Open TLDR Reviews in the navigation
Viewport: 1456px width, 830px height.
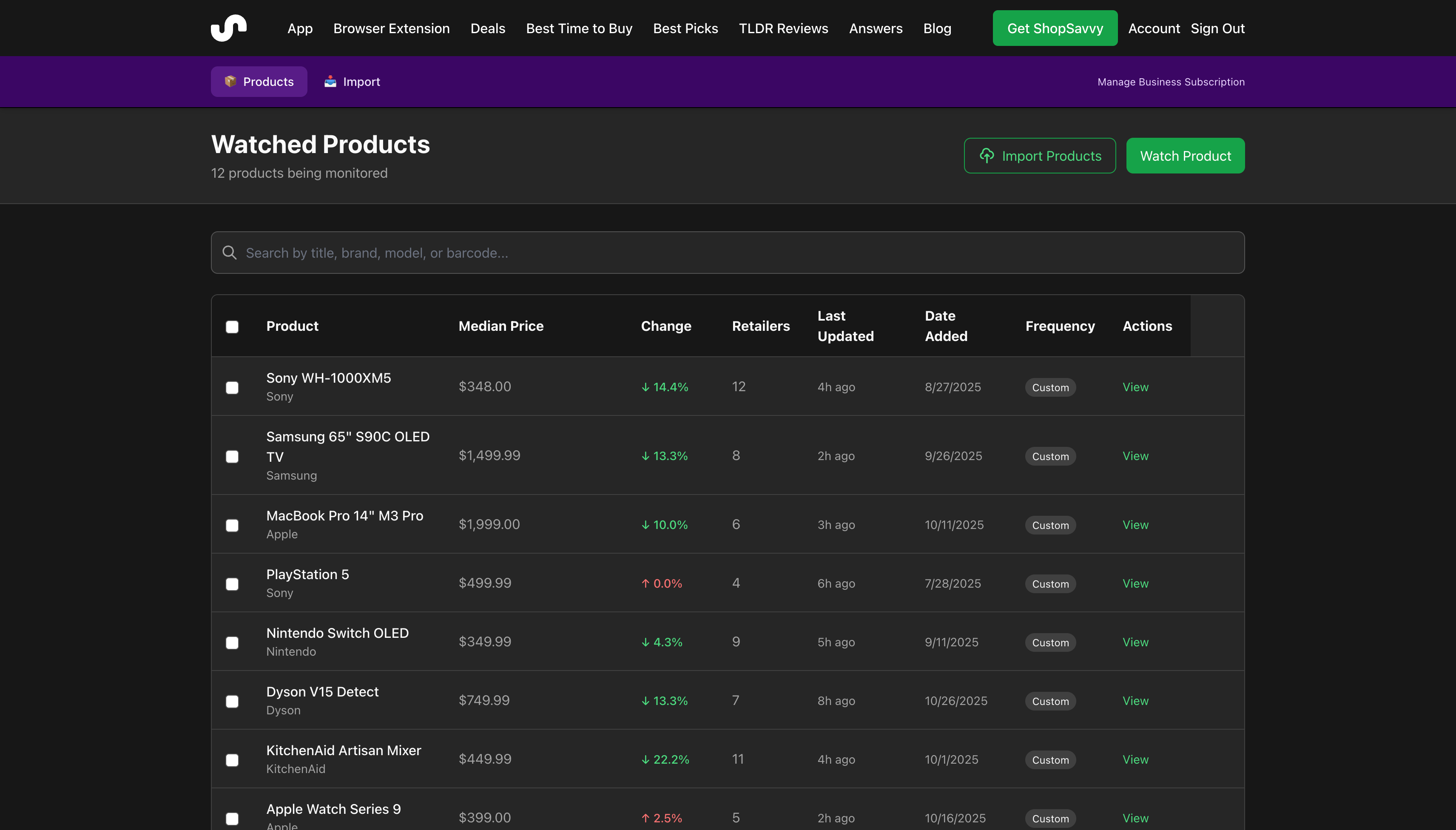coord(783,28)
